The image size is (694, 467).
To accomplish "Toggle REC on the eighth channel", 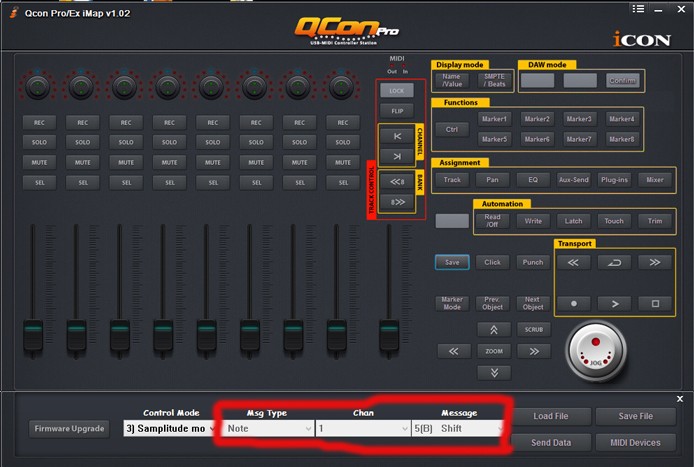I will tap(343, 123).
